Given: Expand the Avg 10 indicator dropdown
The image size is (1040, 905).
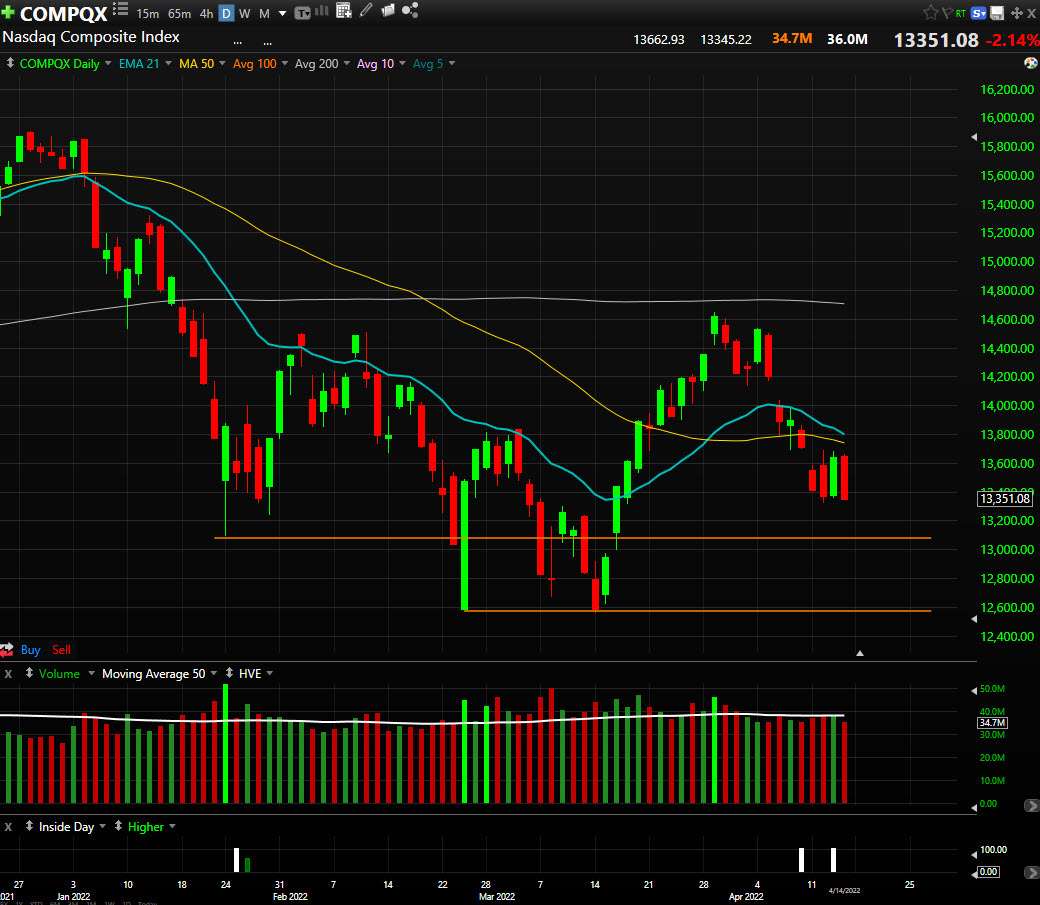Looking at the screenshot, I should point(402,63).
